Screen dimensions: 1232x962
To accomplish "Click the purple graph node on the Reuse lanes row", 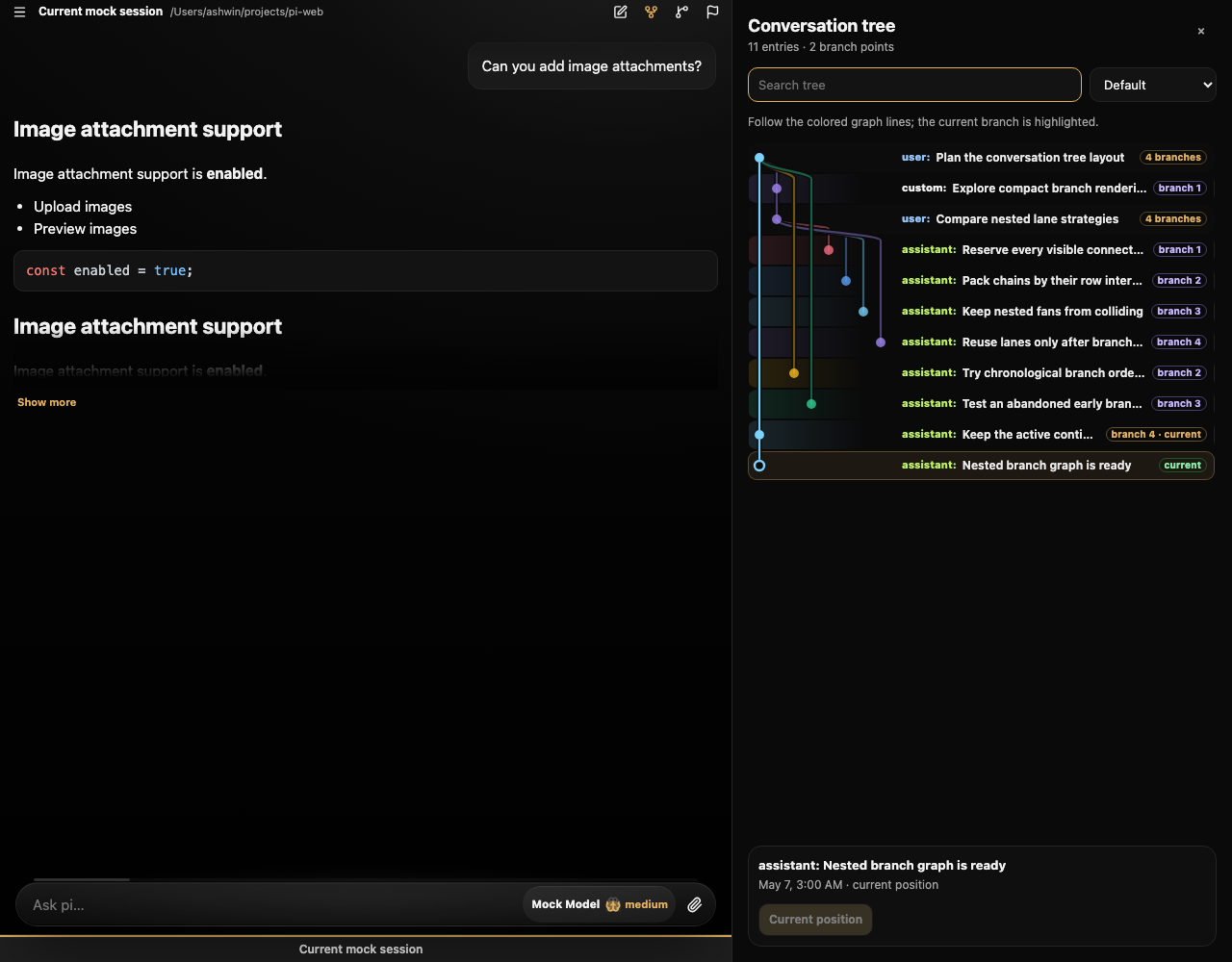I will pos(881,342).
